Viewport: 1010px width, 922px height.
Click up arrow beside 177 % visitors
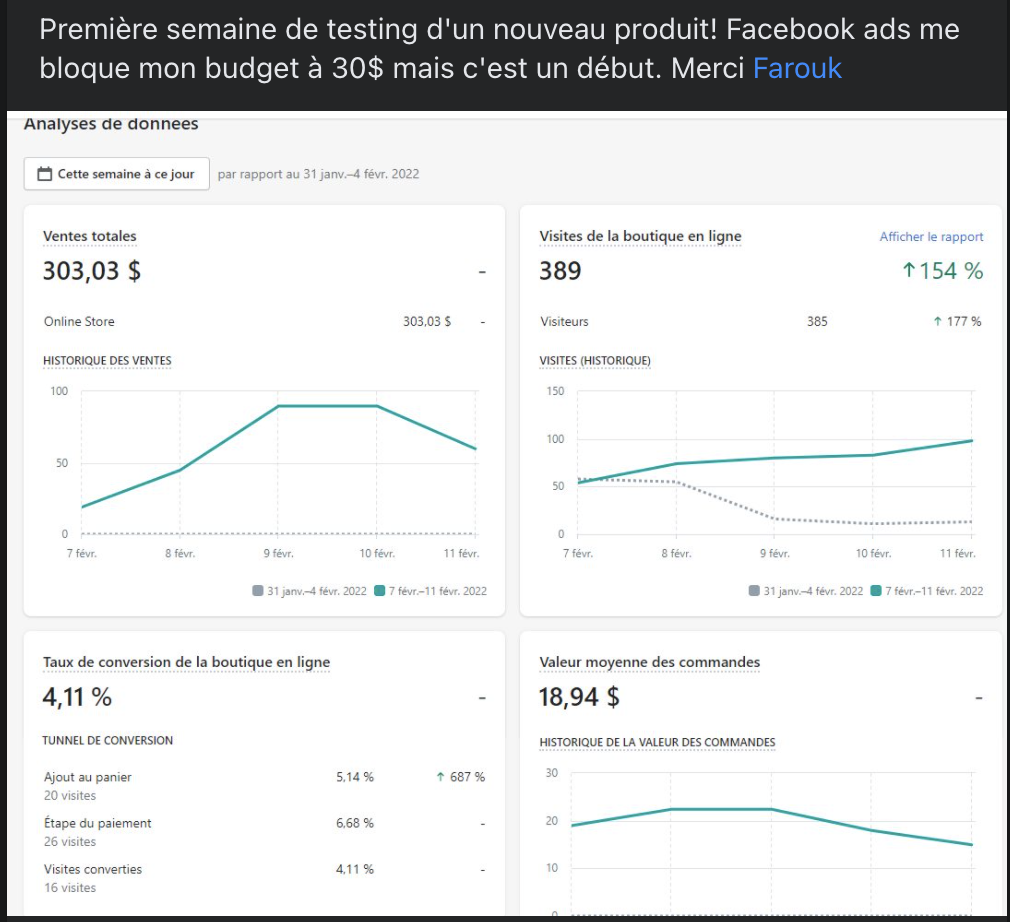(937, 322)
